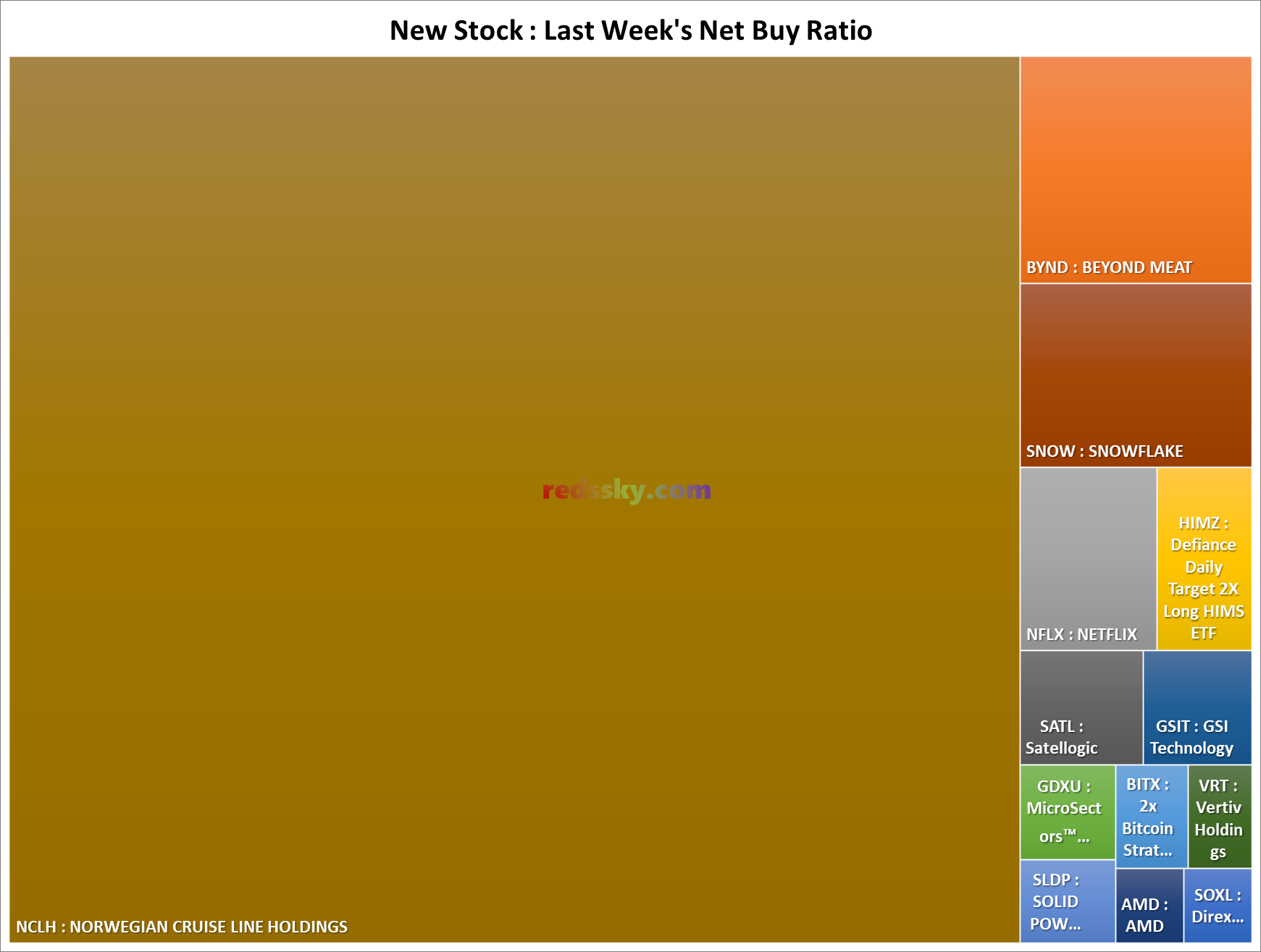The width and height of the screenshot is (1261, 952).
Task: Click the AMD navy tile
Action: point(1149,906)
